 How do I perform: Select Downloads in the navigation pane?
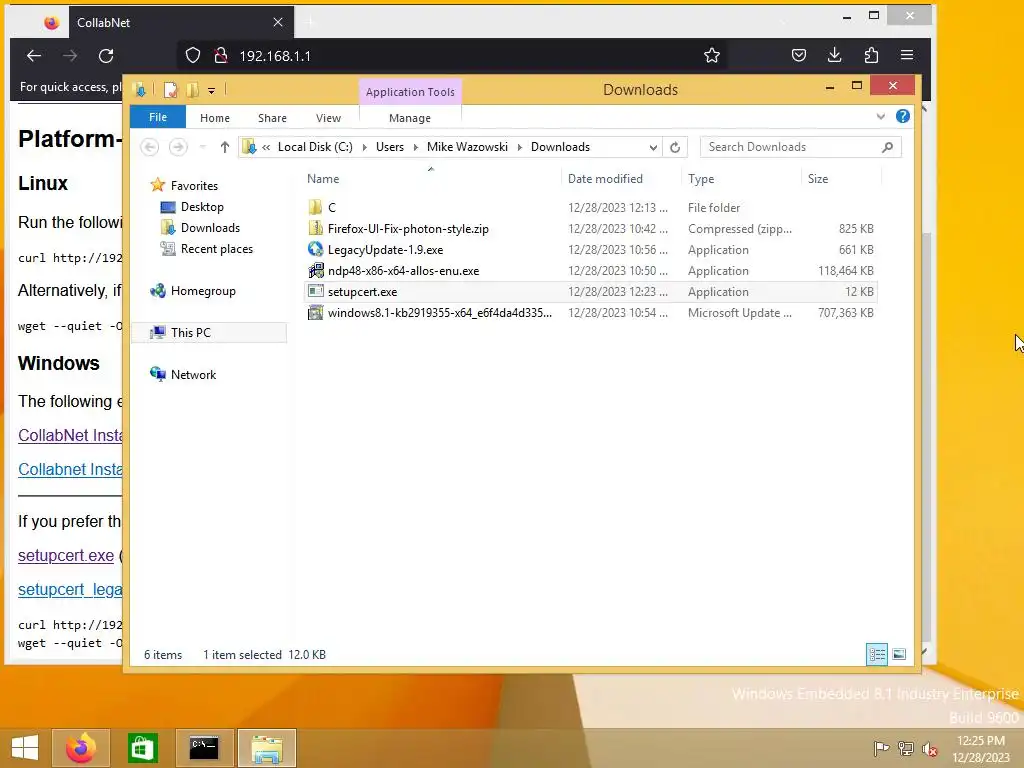pyautogui.click(x=210, y=228)
